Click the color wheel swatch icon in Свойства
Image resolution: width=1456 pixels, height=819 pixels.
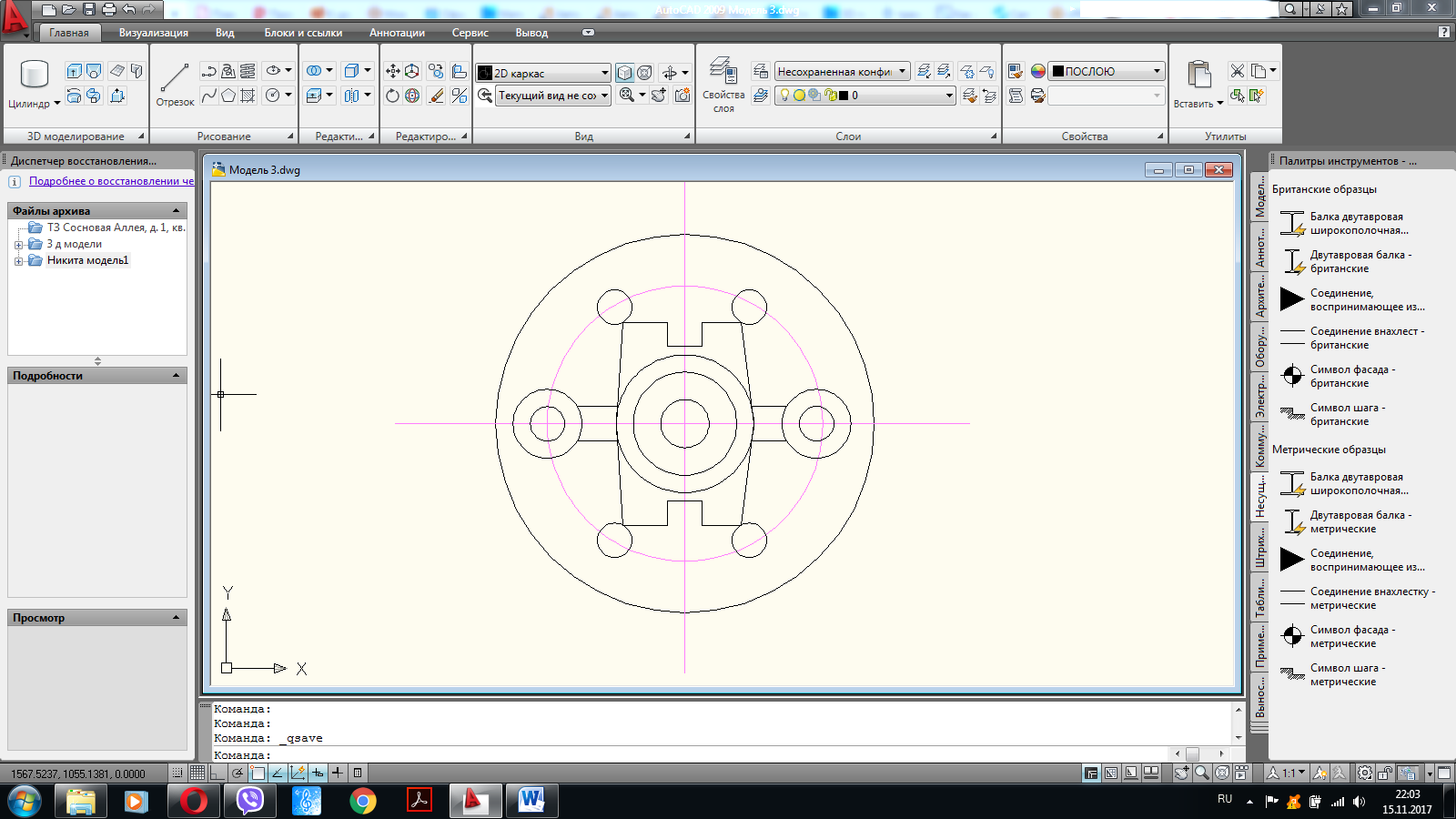coord(1037,71)
